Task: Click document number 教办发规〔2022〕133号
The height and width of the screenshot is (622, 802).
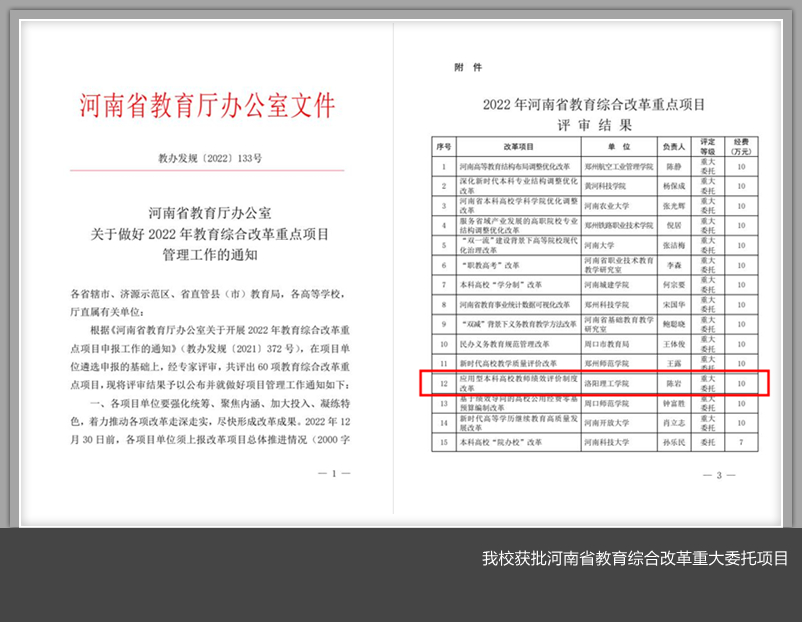Action: click(x=209, y=158)
